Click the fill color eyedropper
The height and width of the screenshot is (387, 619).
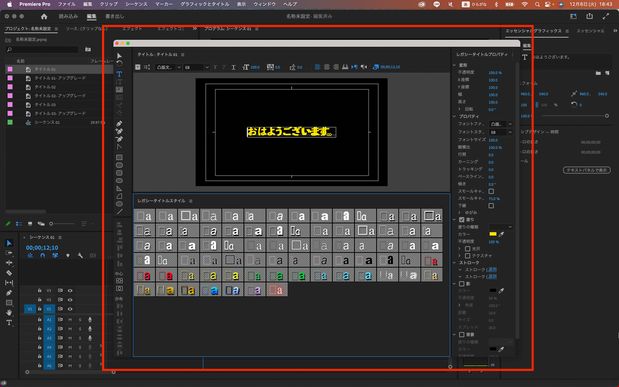point(501,234)
